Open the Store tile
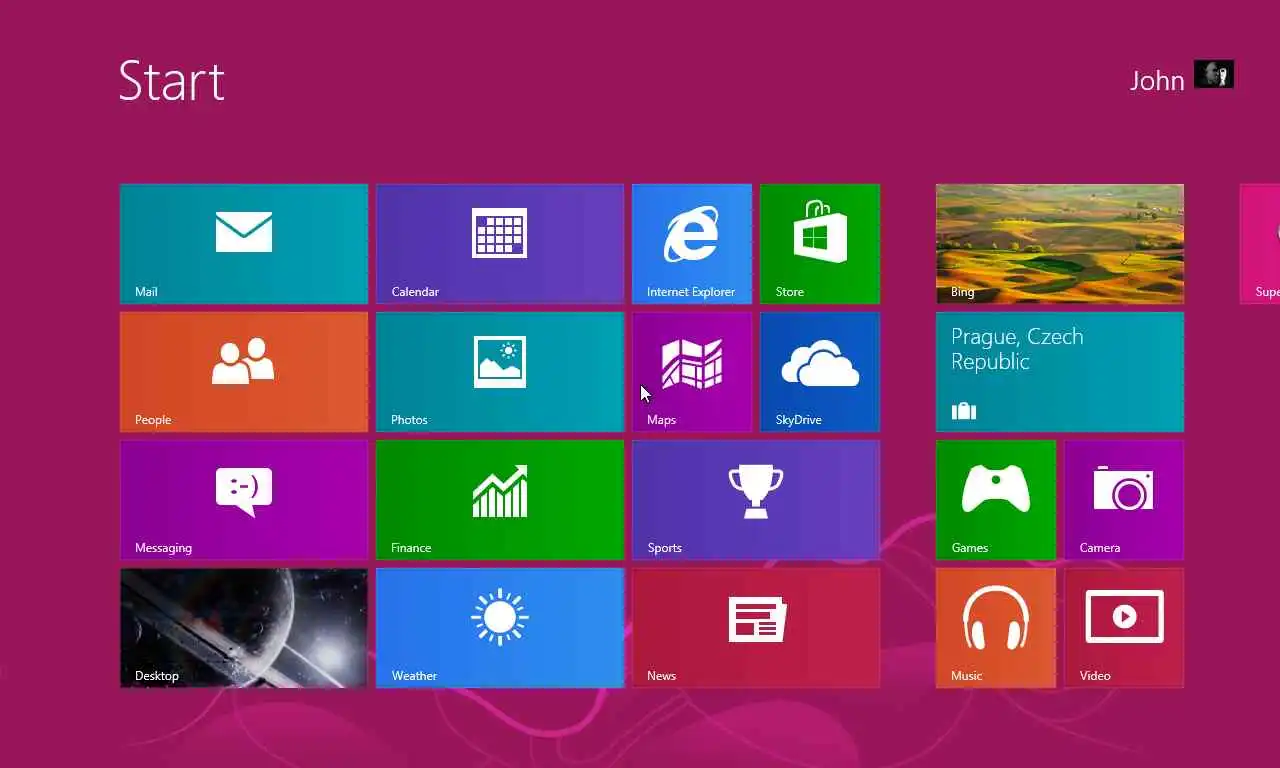Screen dimensions: 1280x768 click(x=820, y=244)
